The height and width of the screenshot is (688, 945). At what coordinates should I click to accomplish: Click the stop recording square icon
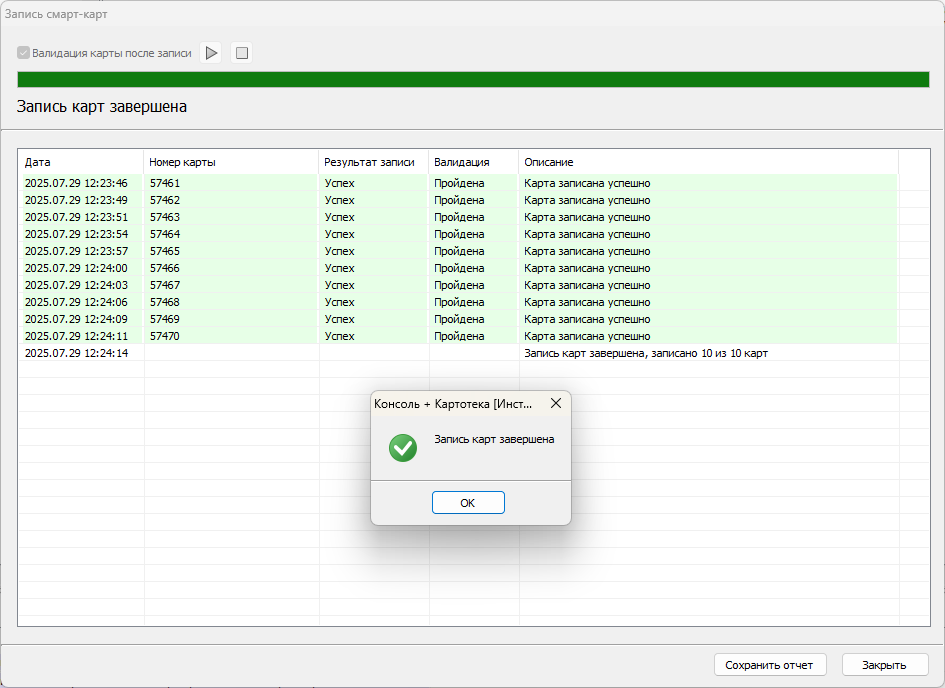click(241, 53)
